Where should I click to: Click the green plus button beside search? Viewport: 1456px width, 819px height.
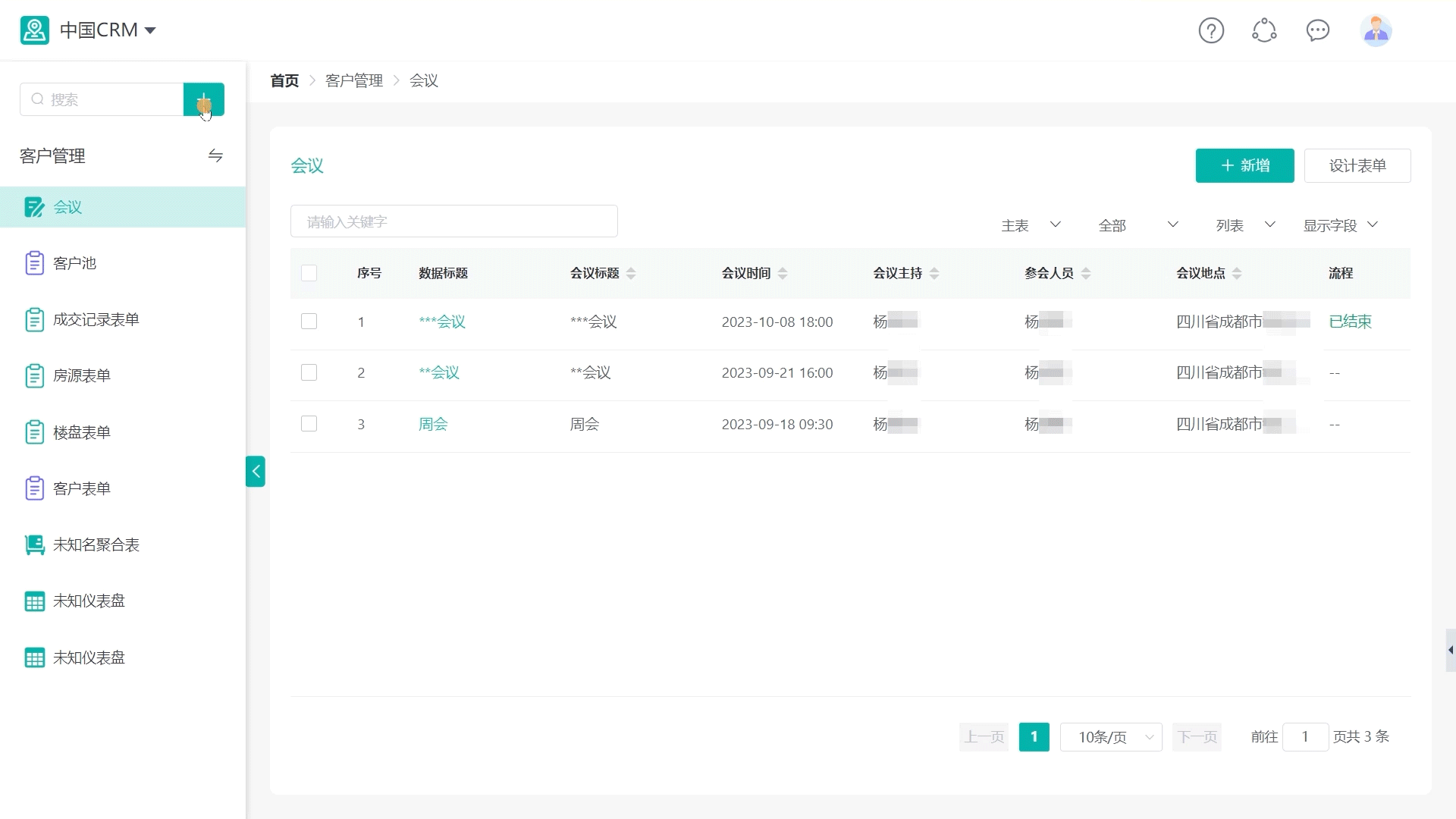point(204,99)
